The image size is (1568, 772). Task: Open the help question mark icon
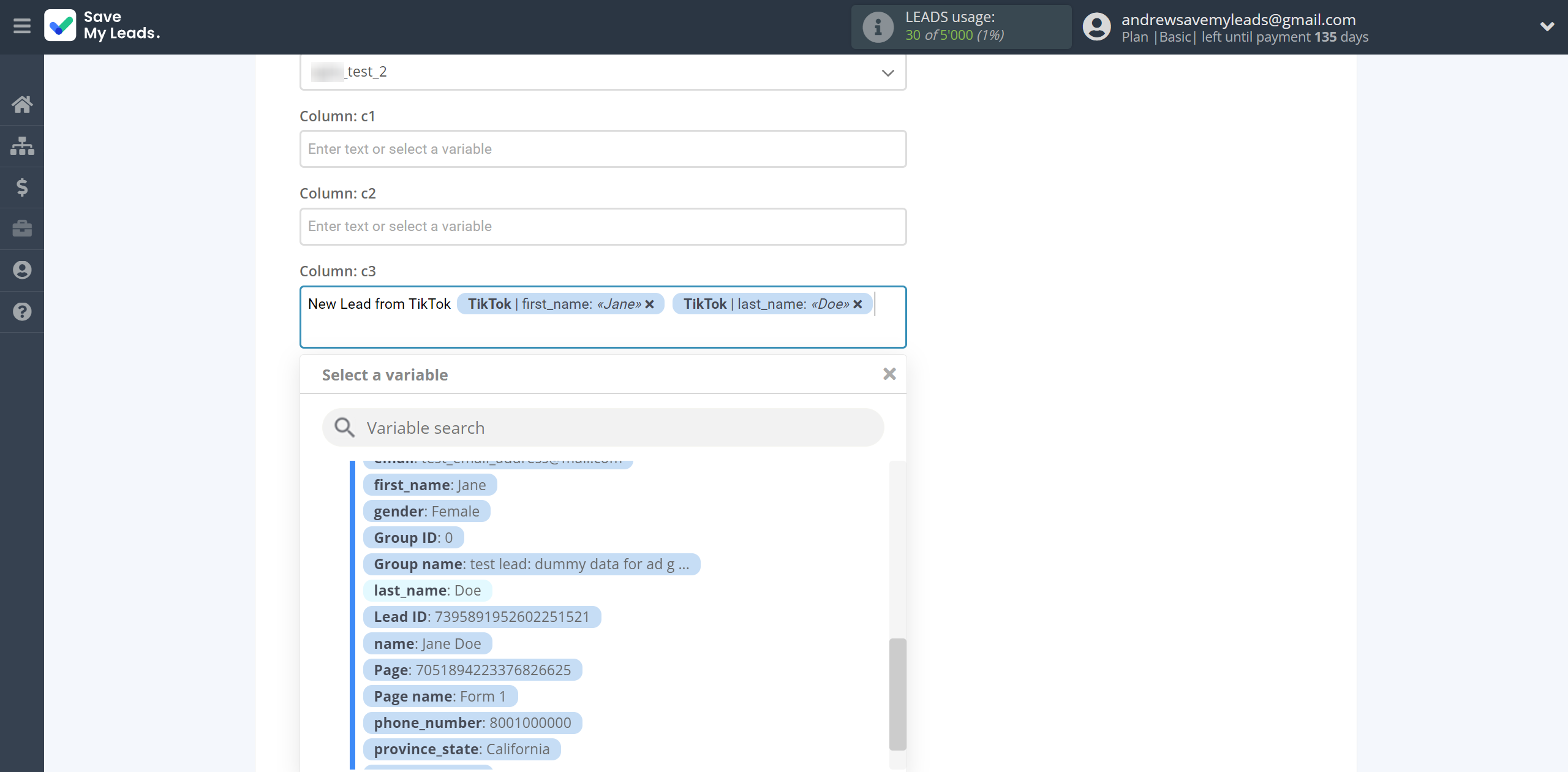click(x=22, y=311)
